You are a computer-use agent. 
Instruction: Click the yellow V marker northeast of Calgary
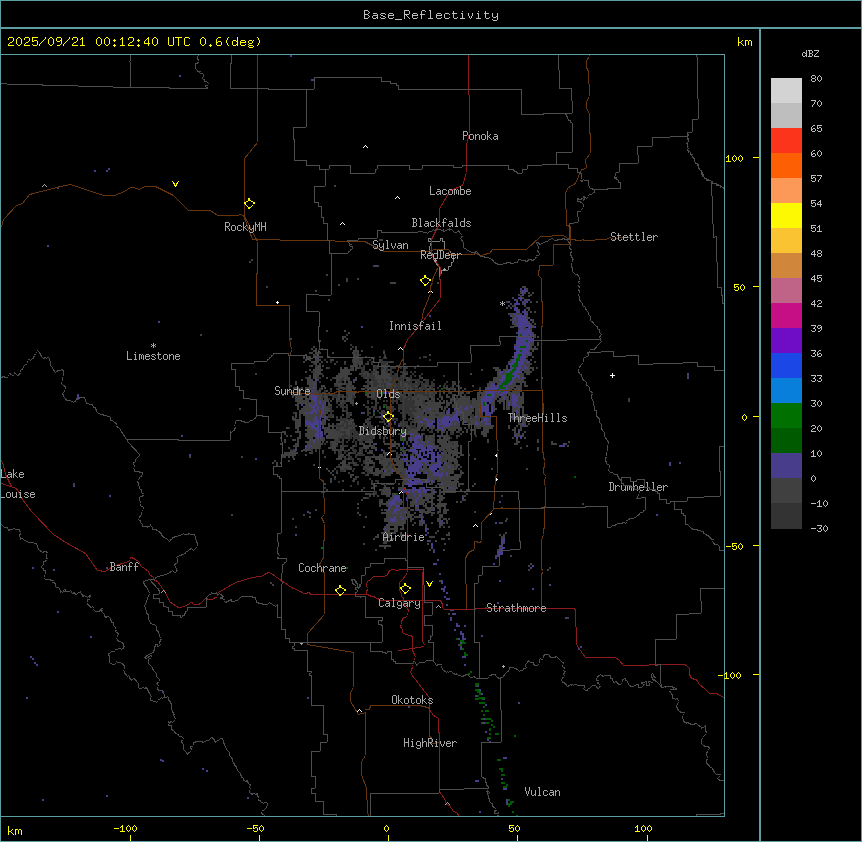pyautogui.click(x=430, y=584)
